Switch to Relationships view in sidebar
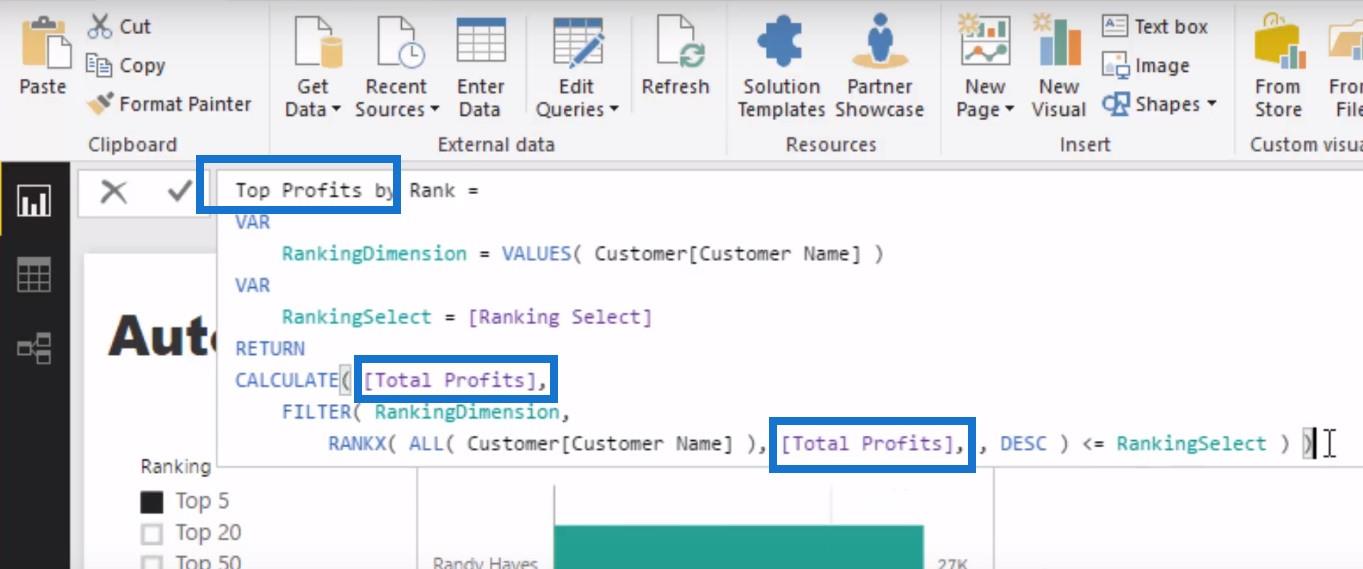This screenshot has height=569, width=1363. (34, 348)
